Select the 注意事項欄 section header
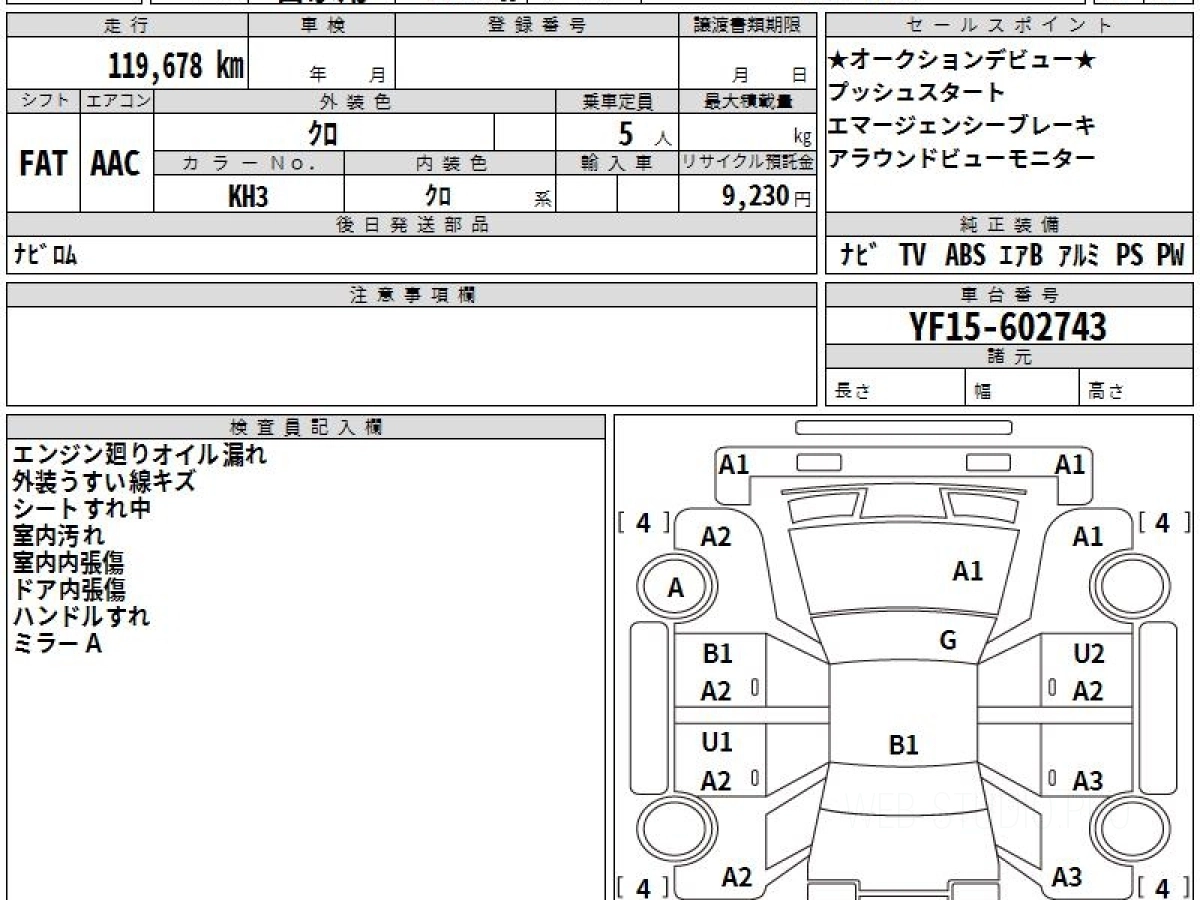 [x=411, y=295]
